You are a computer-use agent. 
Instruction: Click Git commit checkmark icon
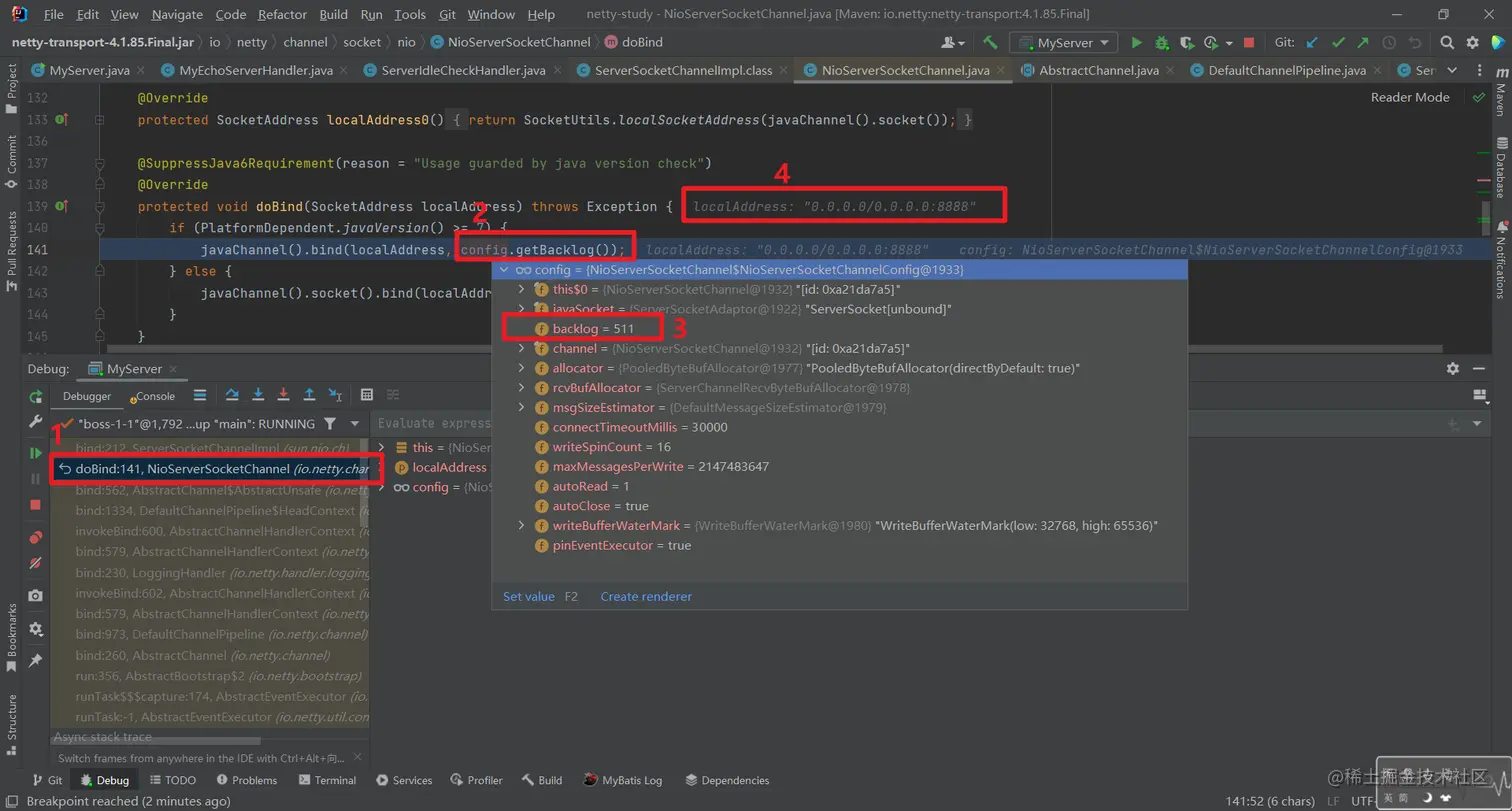click(x=1338, y=43)
